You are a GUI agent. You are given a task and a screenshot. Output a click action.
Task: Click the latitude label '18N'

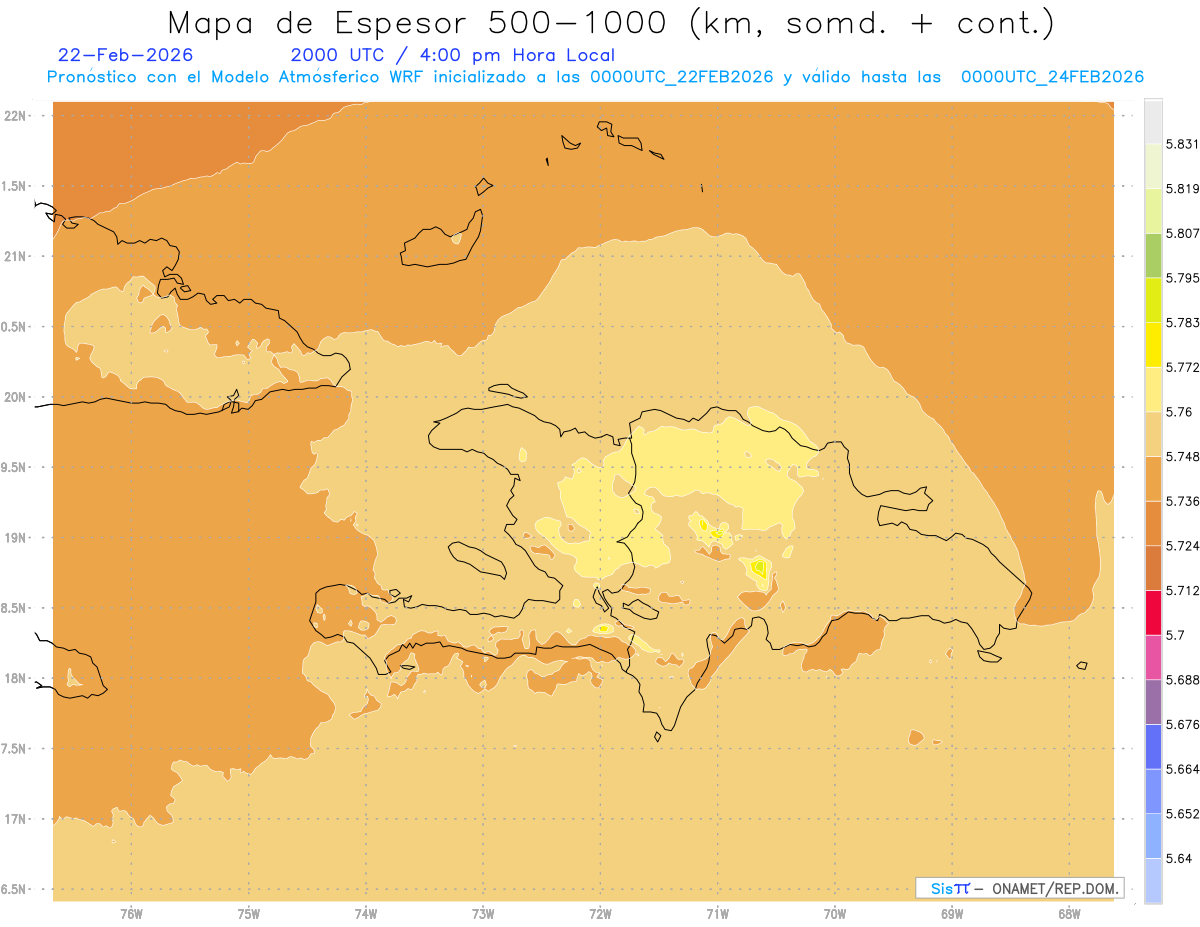[x=17, y=678]
